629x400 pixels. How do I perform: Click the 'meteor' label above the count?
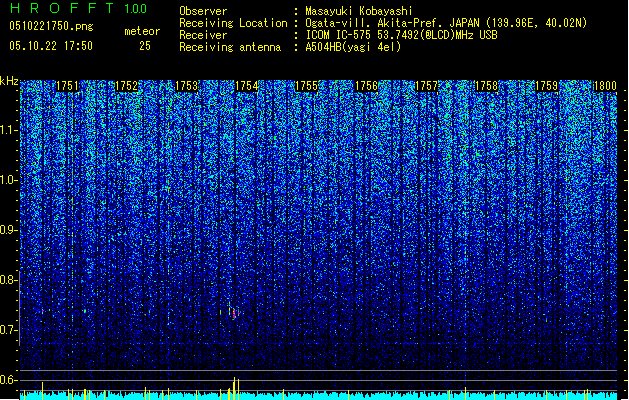(x=142, y=31)
